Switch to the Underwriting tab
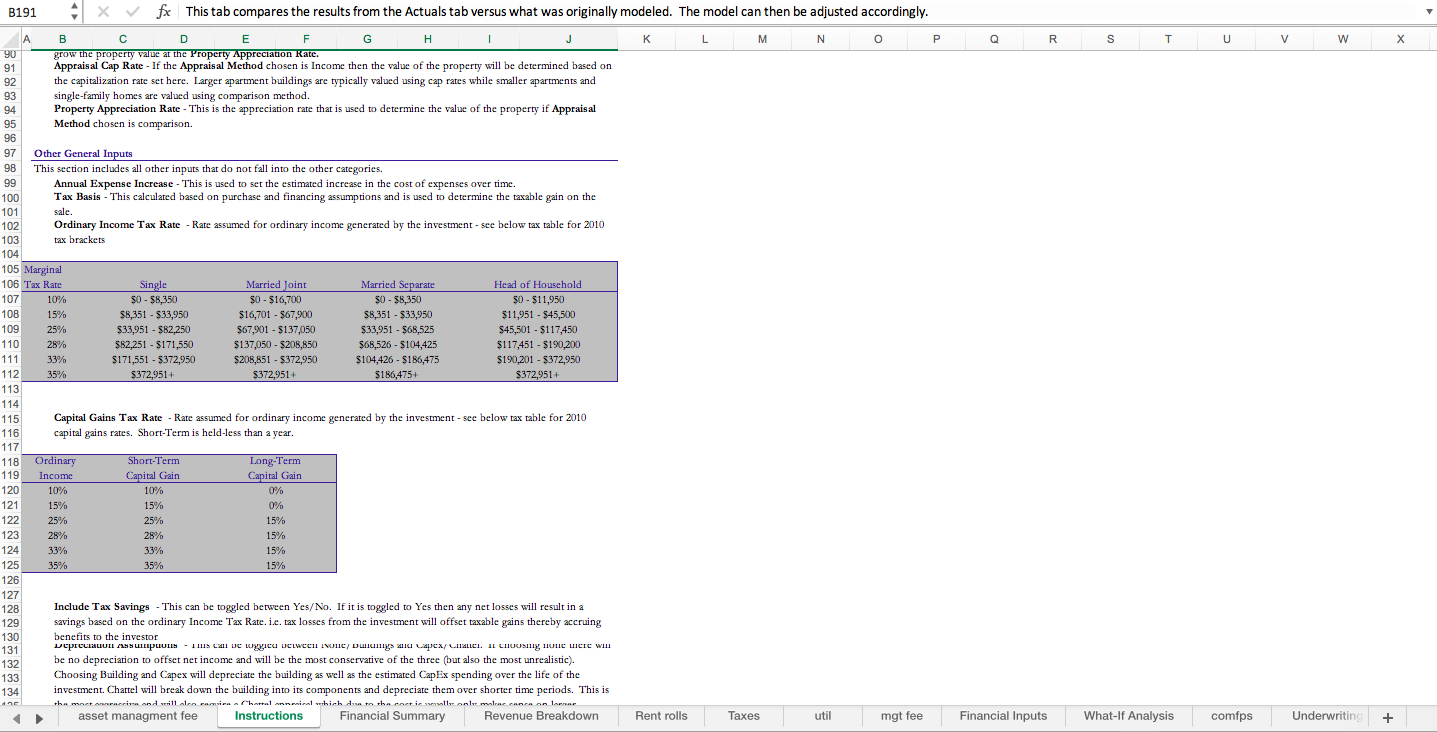Viewport: 1437px width, 732px height. coord(1325,716)
